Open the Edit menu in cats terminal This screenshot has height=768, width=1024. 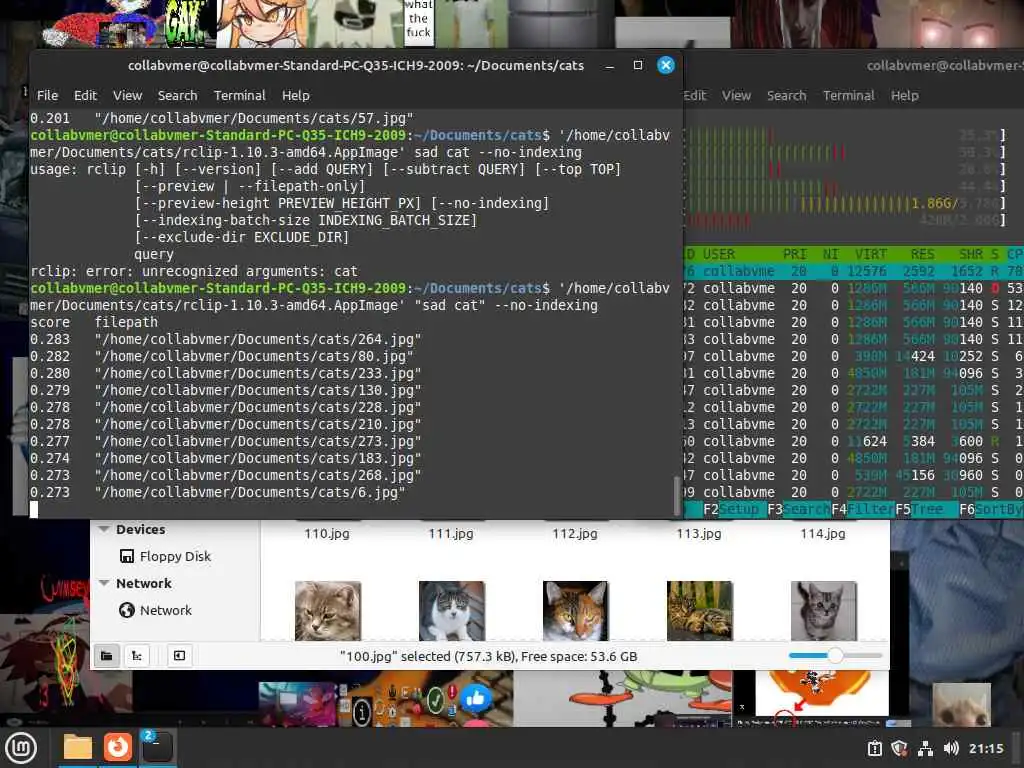point(85,95)
